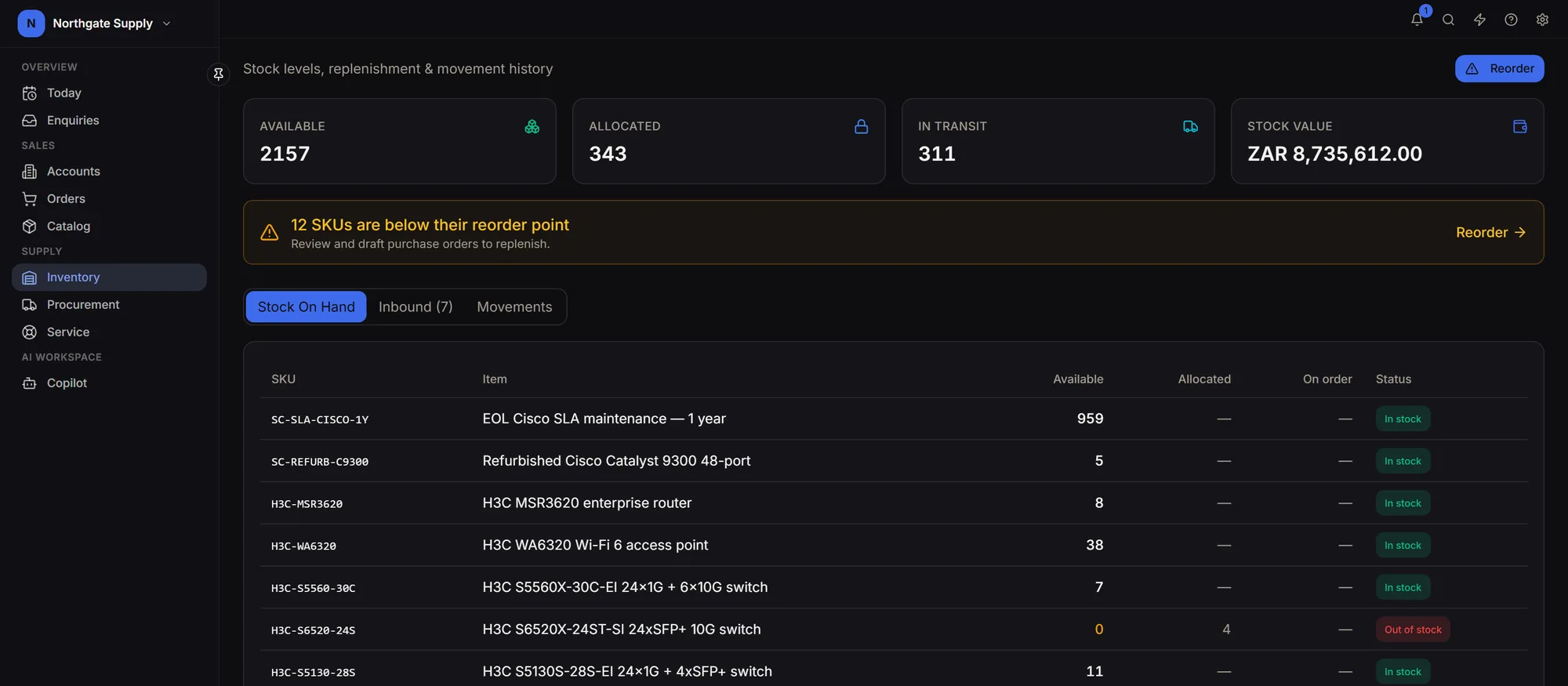Image resolution: width=1568 pixels, height=686 pixels.
Task: Click H3C S5560X-30C-EI switch item name
Action: tap(625, 587)
